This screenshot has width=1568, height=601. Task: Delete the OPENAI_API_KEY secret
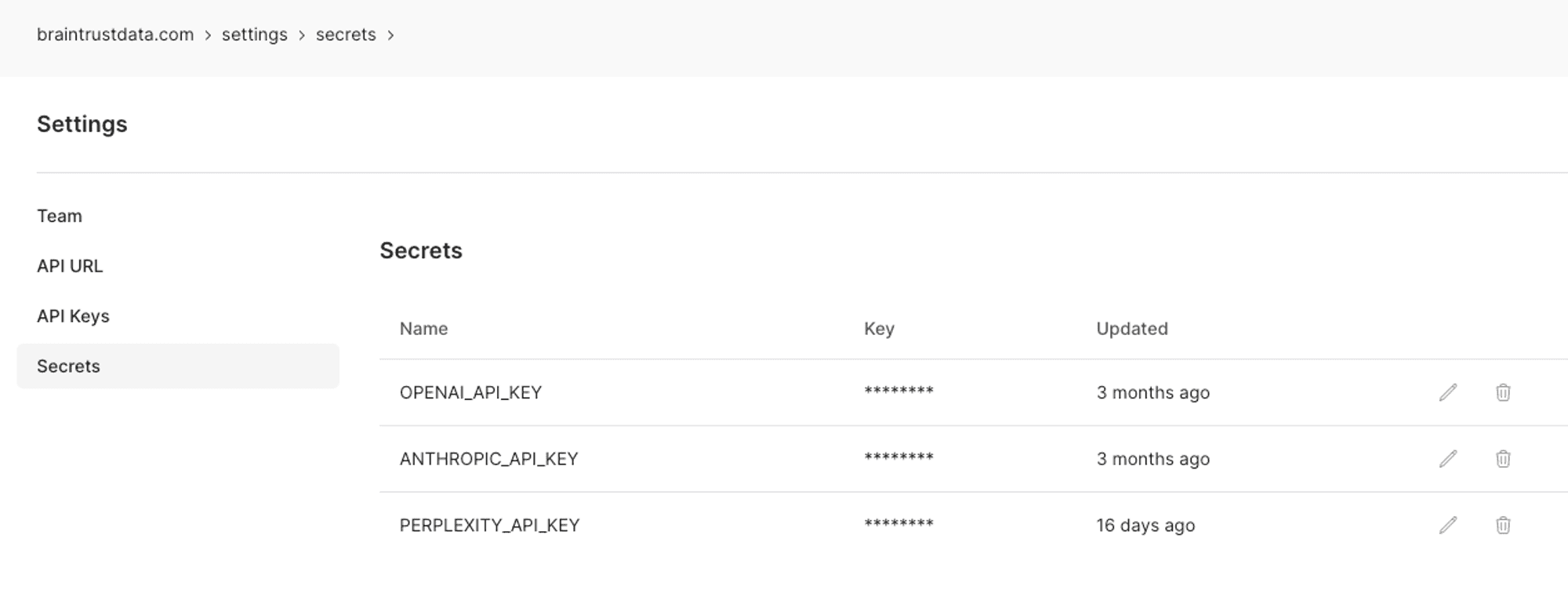tap(1502, 392)
